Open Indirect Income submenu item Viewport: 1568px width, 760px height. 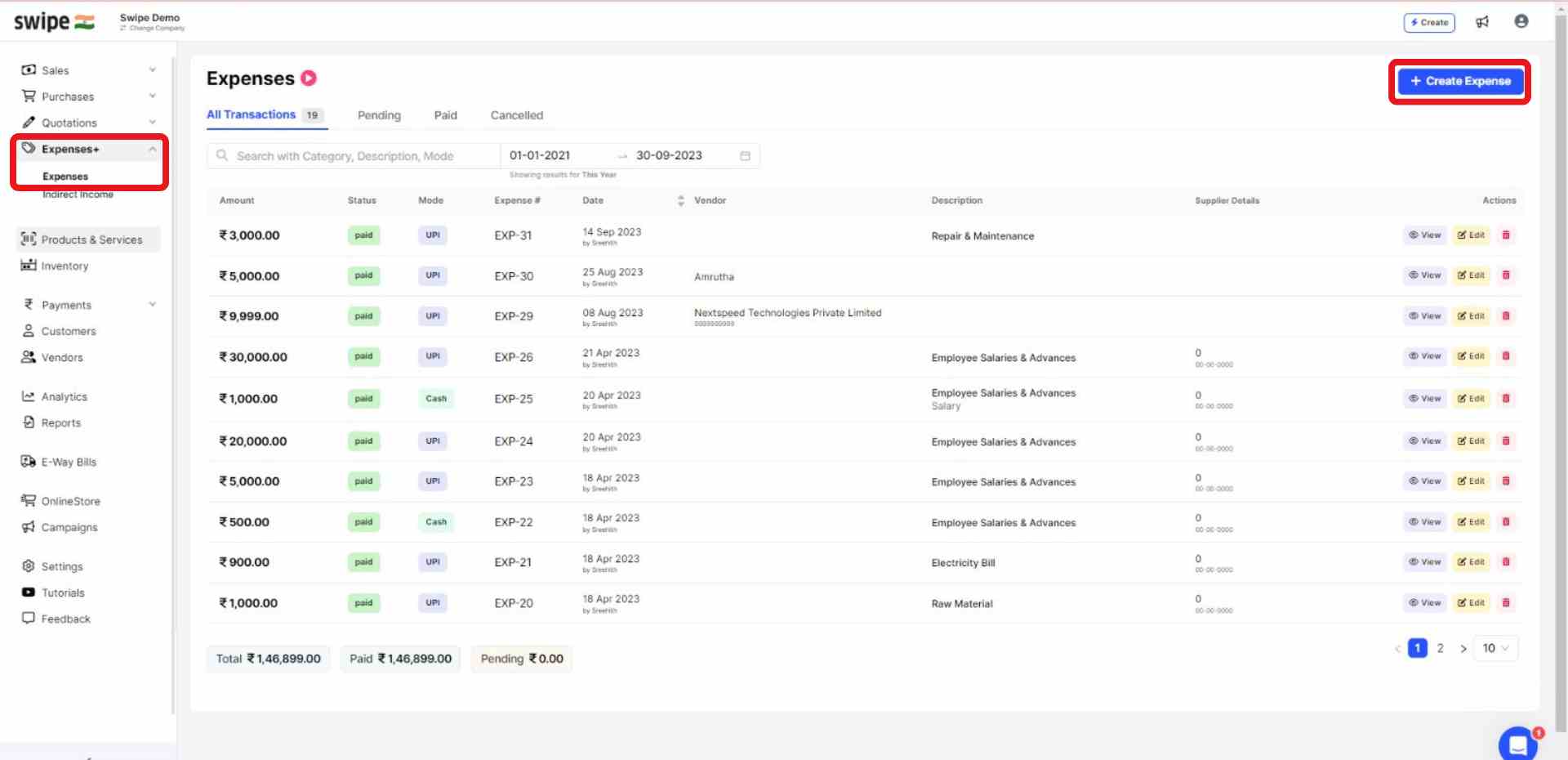point(78,194)
